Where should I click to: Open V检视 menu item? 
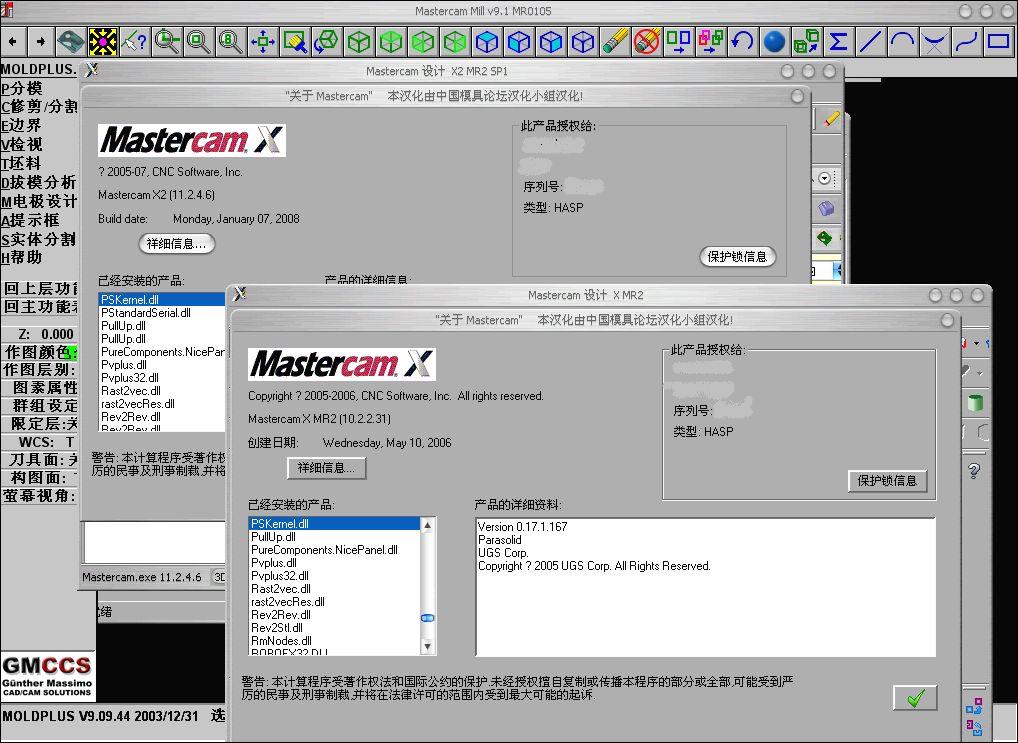[21, 144]
